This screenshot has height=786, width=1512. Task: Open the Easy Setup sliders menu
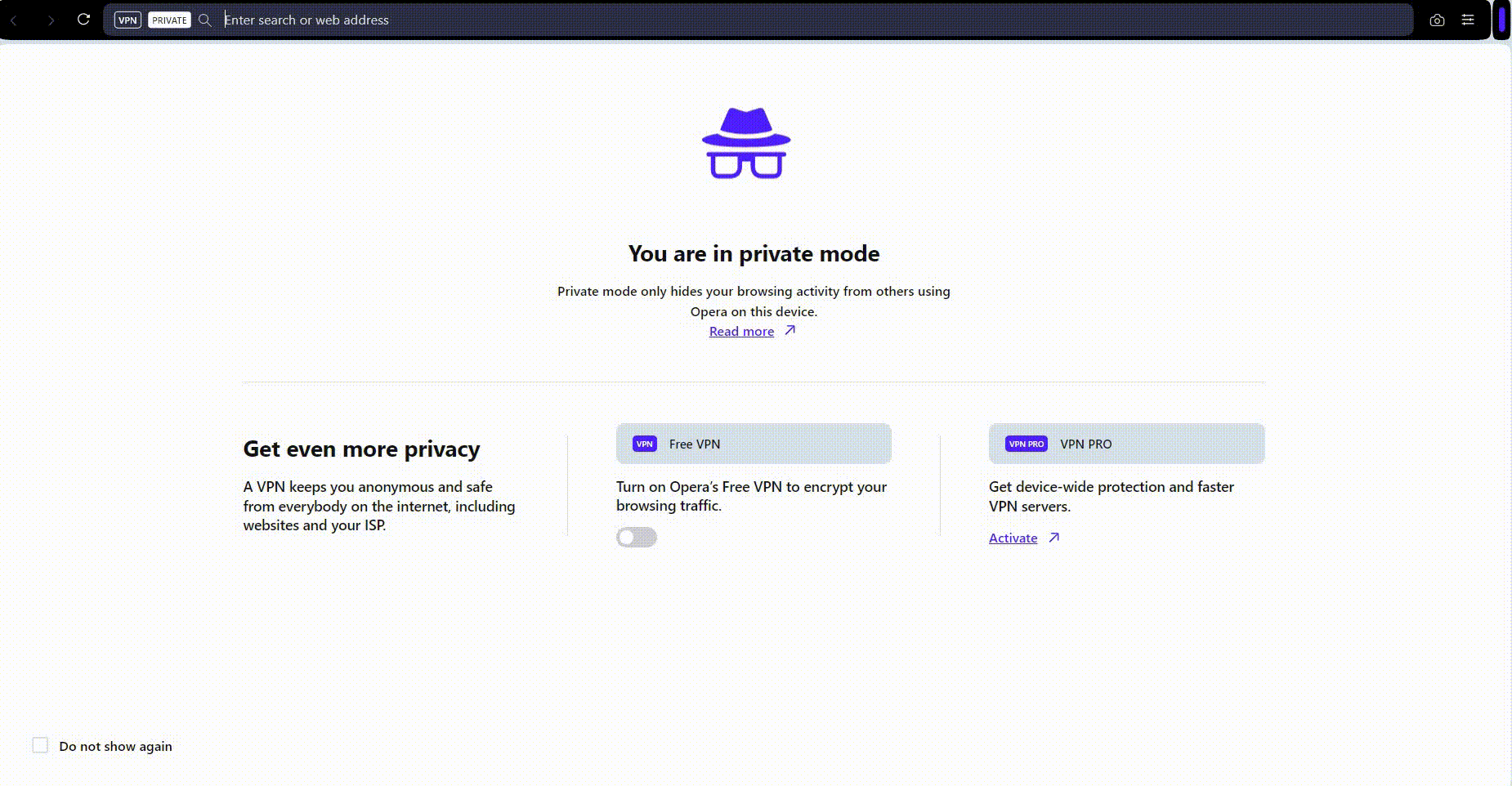click(1468, 20)
